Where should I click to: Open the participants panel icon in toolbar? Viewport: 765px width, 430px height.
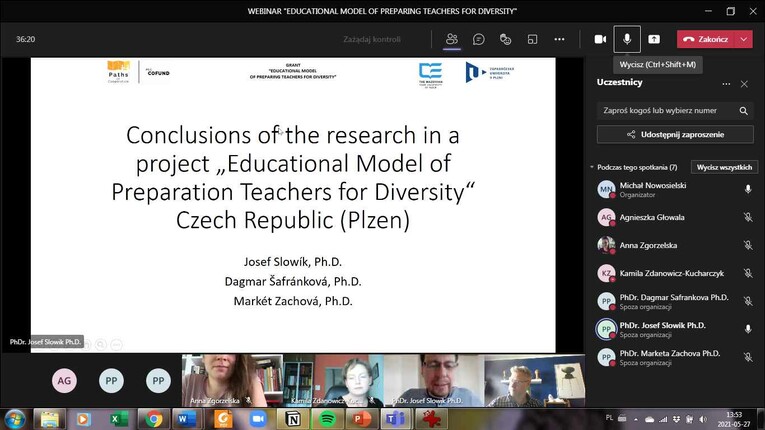(452, 39)
